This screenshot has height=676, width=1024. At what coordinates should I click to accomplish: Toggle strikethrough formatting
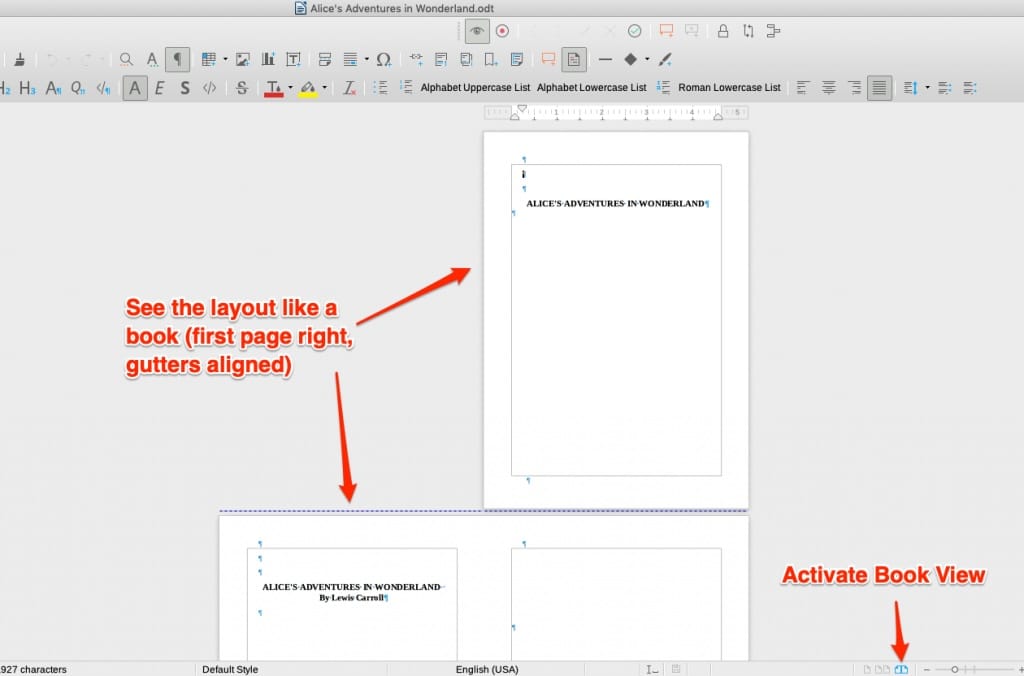tap(241, 87)
